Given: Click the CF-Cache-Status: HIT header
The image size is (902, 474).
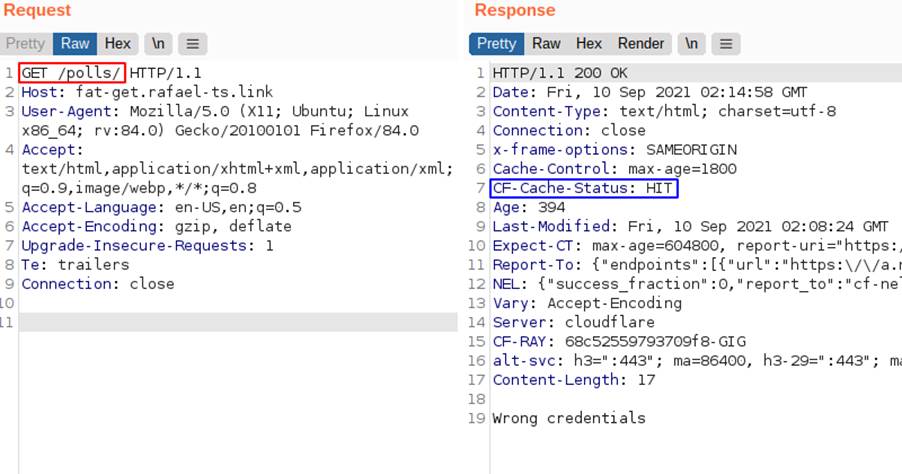Looking at the screenshot, I should (583, 188).
